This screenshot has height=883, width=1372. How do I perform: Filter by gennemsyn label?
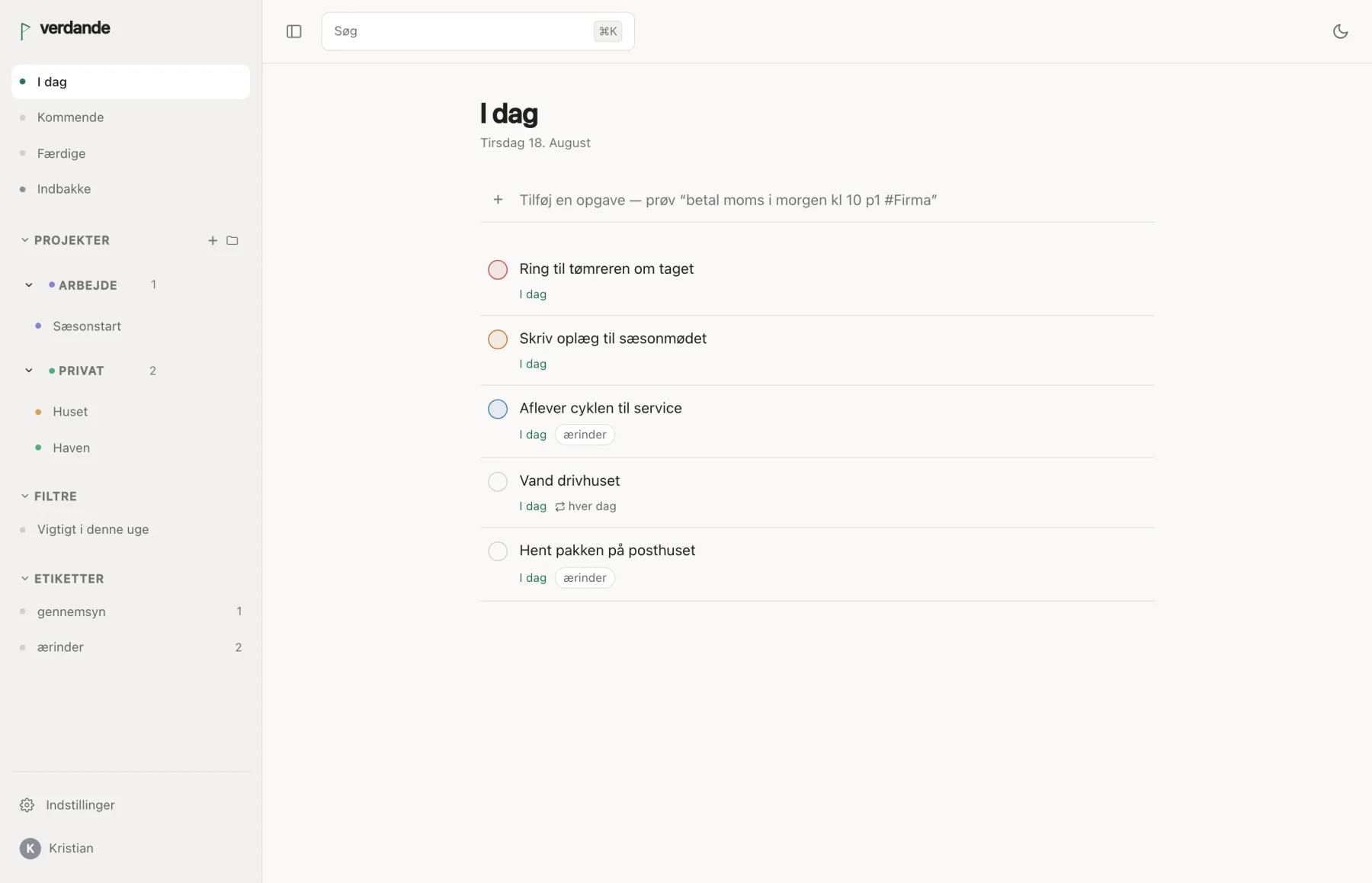[x=130, y=612]
